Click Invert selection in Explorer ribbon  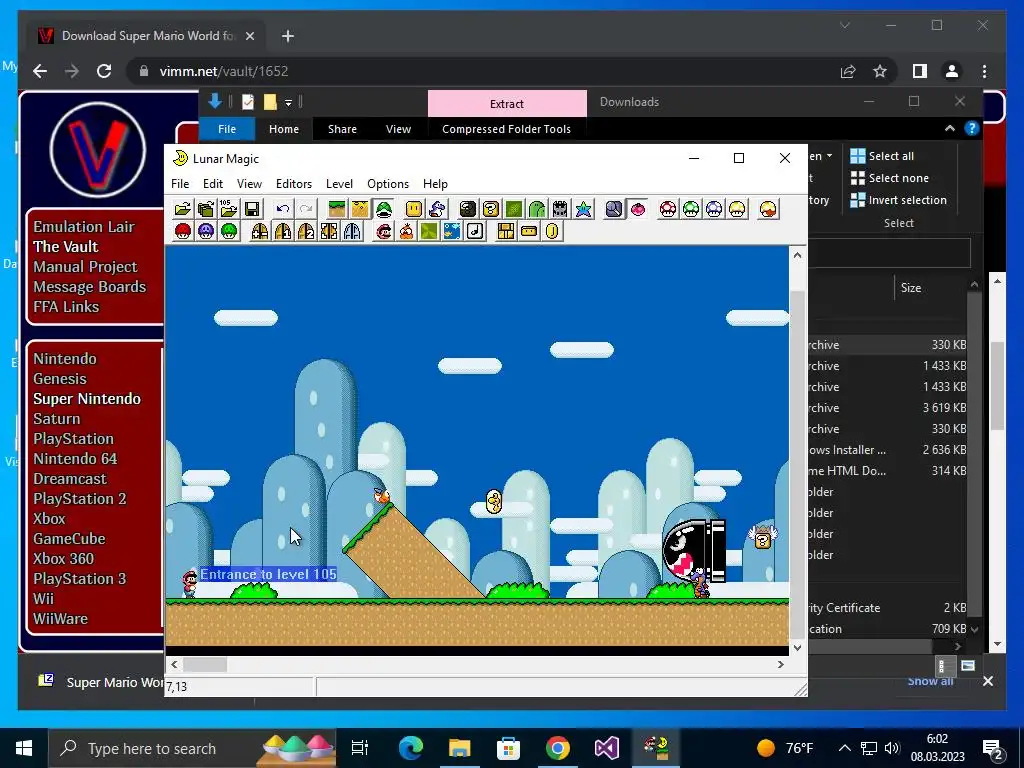click(x=899, y=200)
